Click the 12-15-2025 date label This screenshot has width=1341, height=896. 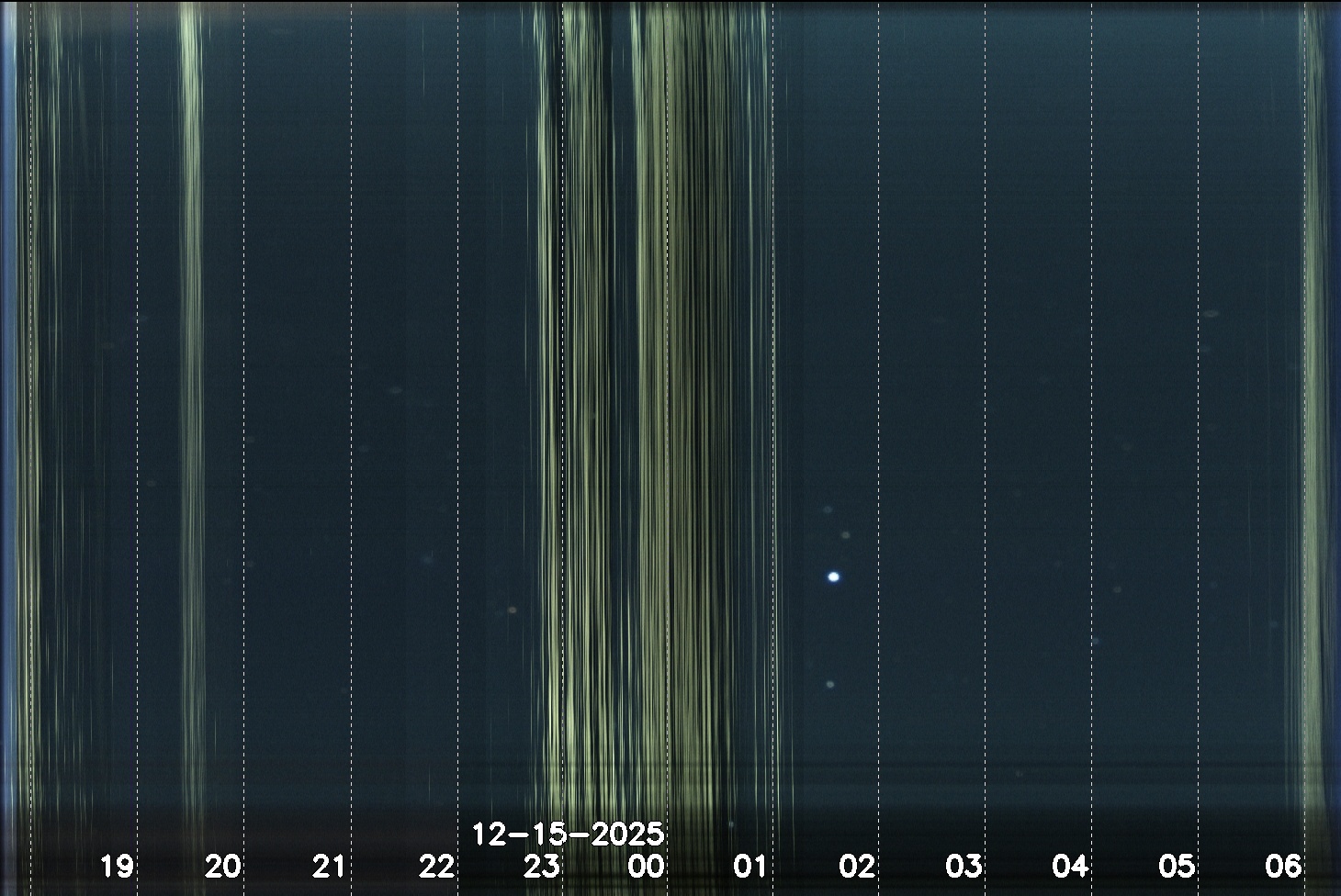click(568, 834)
